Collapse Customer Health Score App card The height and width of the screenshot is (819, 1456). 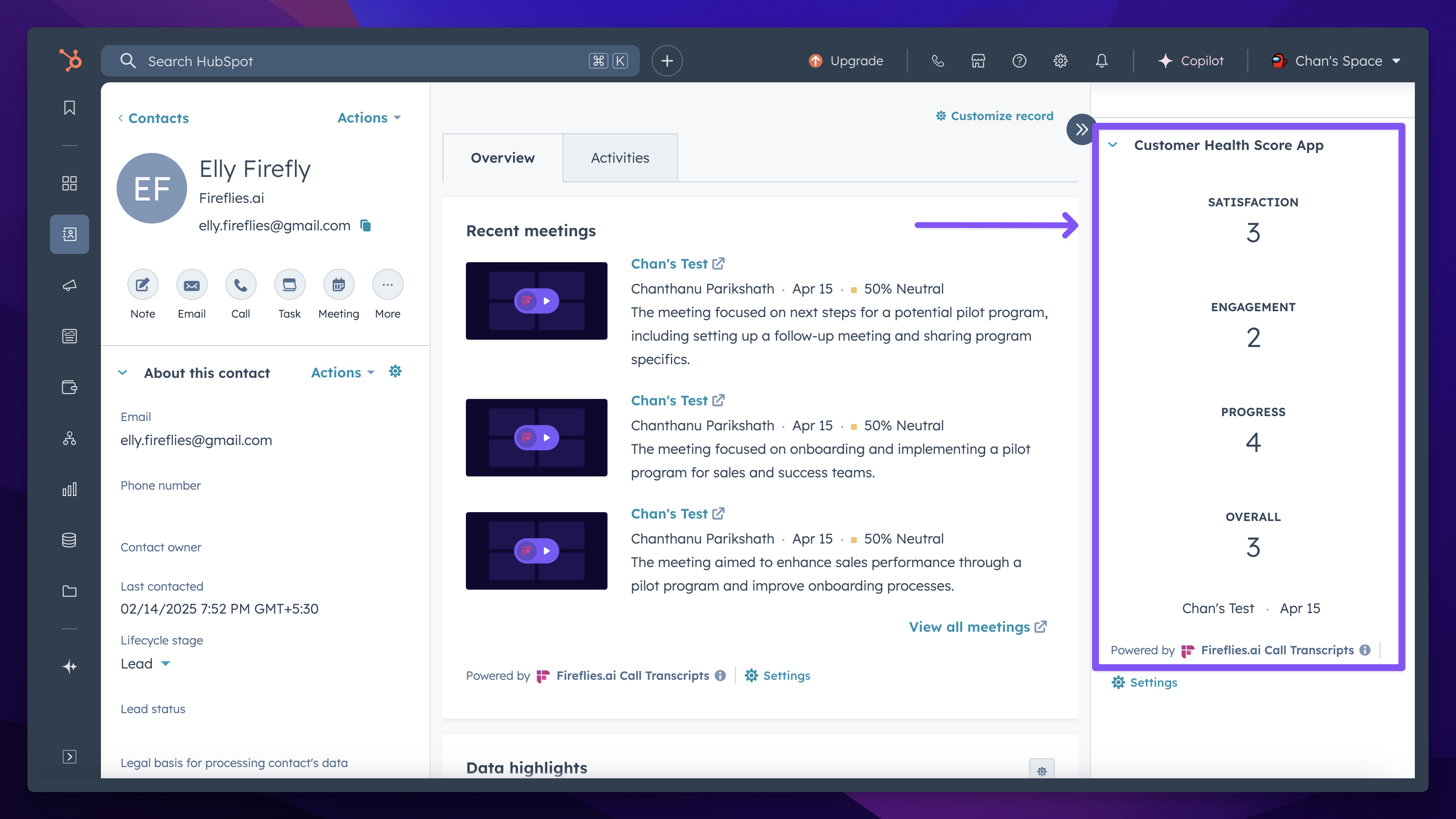[1113, 145]
